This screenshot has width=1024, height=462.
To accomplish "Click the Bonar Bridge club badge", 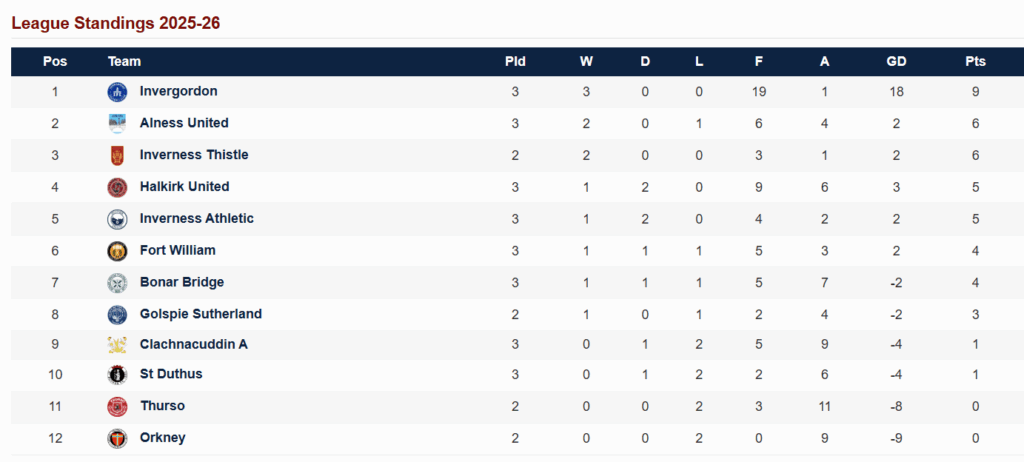I will (118, 283).
